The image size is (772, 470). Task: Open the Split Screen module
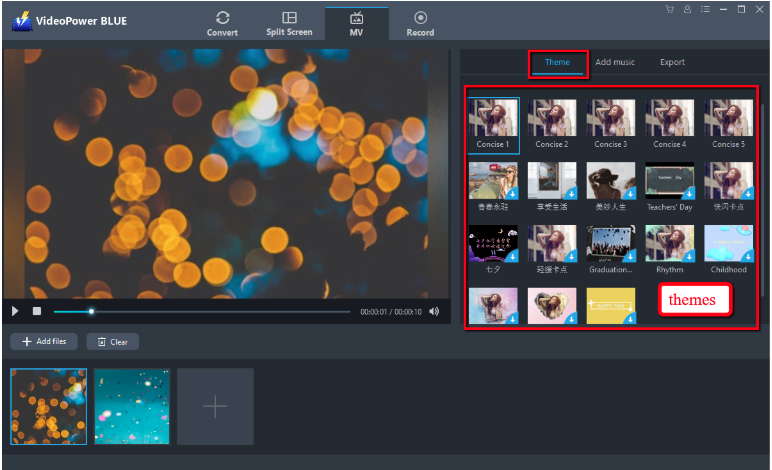[289, 24]
